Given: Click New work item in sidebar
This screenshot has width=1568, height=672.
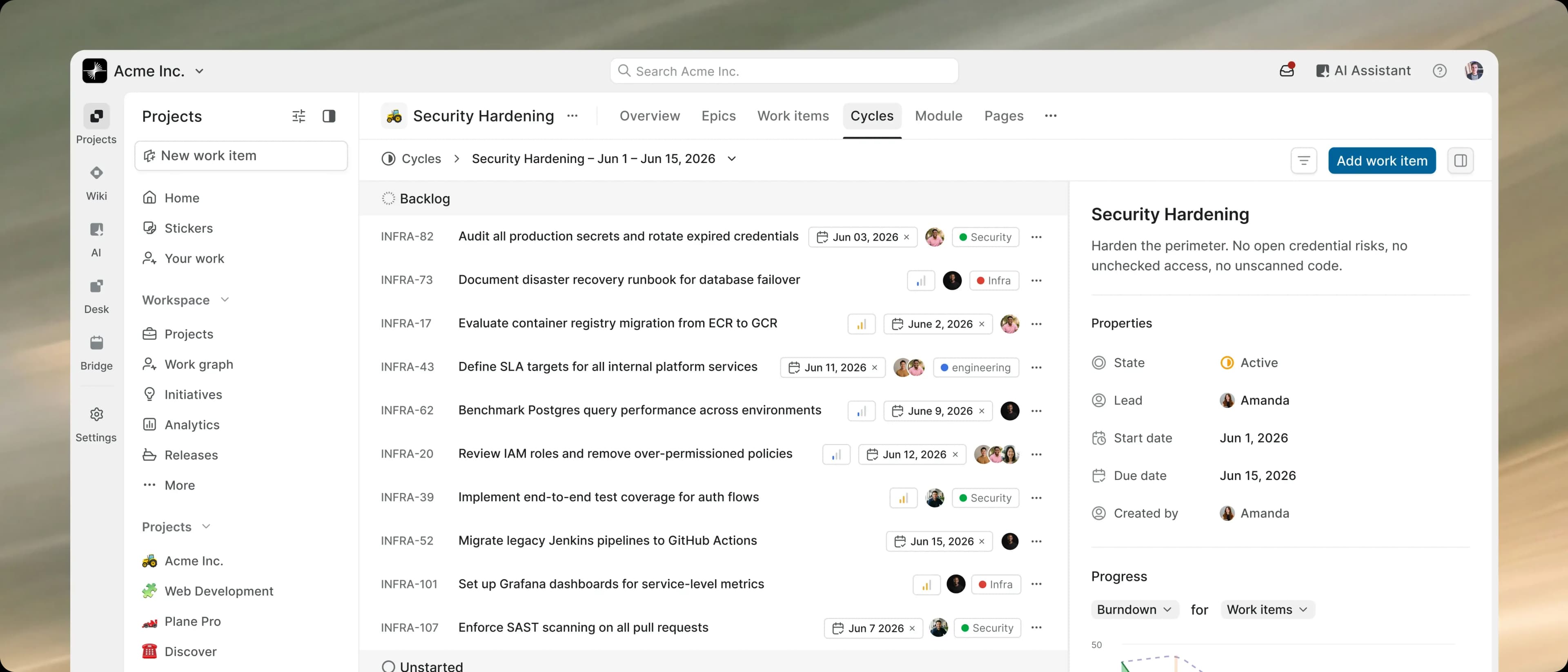Looking at the screenshot, I should (x=241, y=156).
